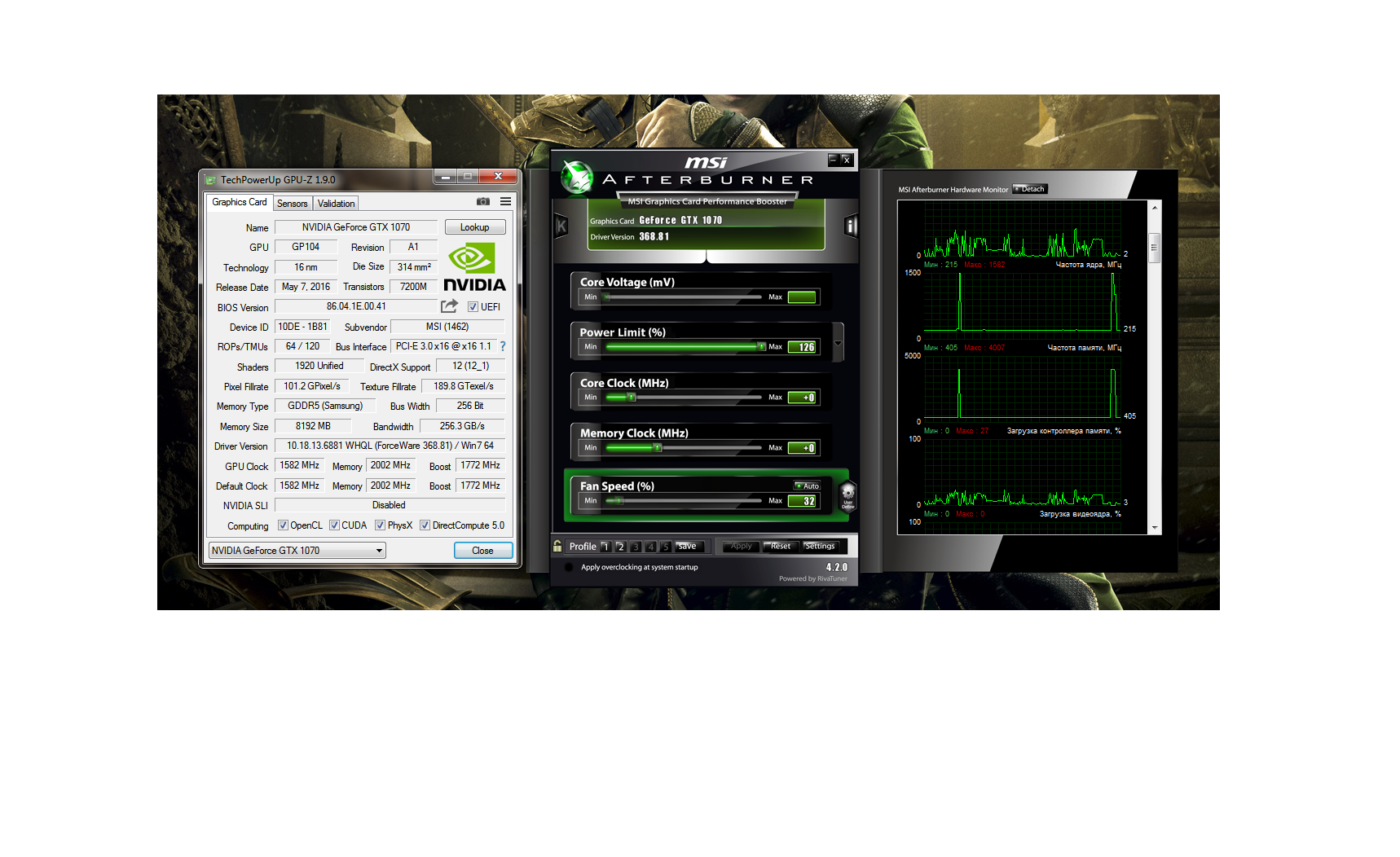Image resolution: width=1400 pixels, height=857 pixels.
Task: Click the Fan Speed slider handle
Action: point(619,501)
